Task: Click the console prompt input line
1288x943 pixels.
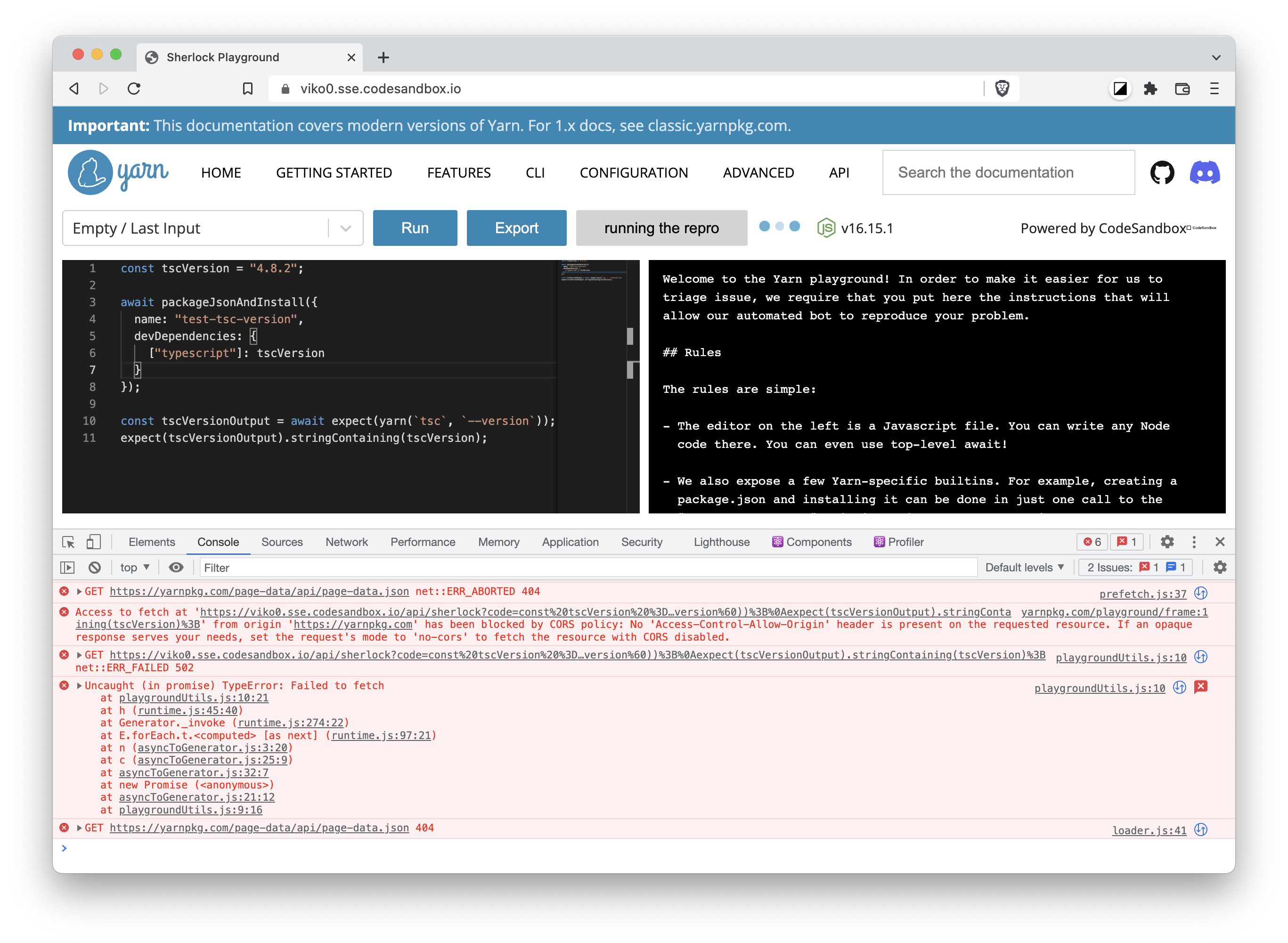Action: (228, 848)
